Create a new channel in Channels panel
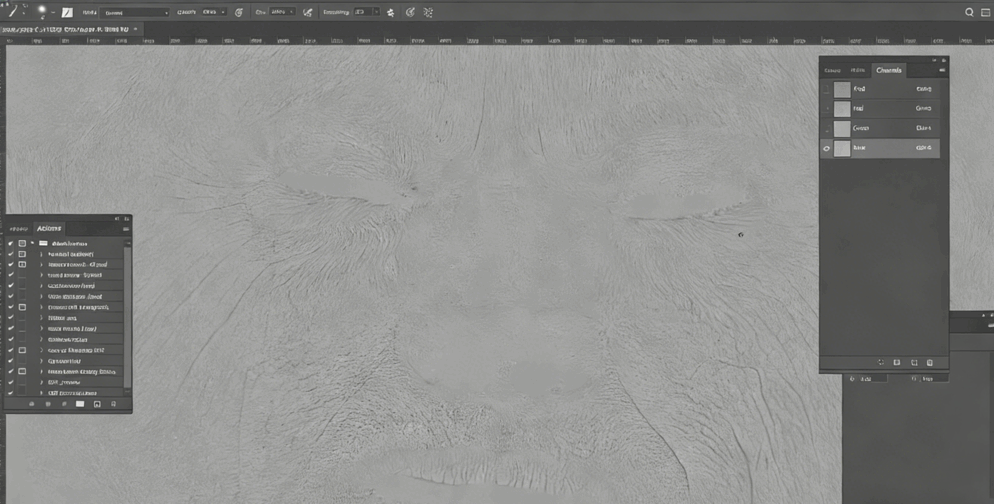The width and height of the screenshot is (994, 504). pyautogui.click(x=914, y=363)
